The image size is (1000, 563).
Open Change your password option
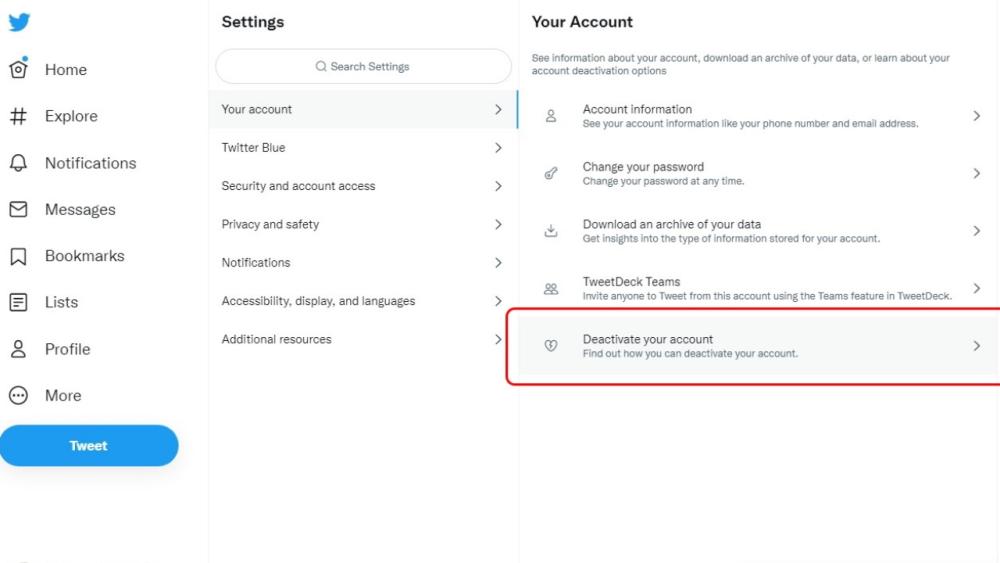click(x=643, y=173)
